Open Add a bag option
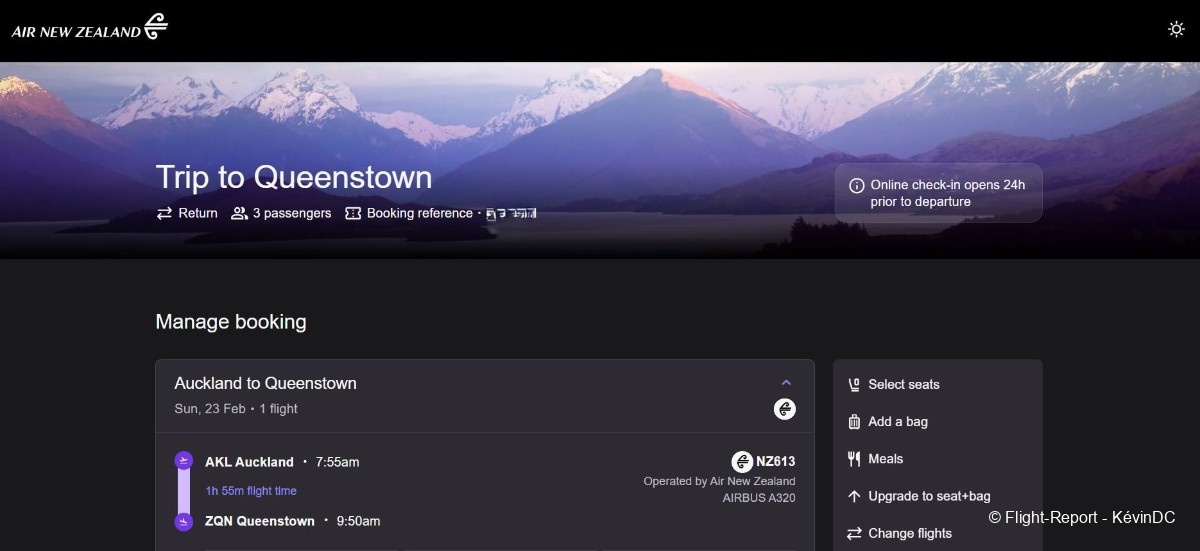Screen dimensions: 1200x551 tap(937, 421)
